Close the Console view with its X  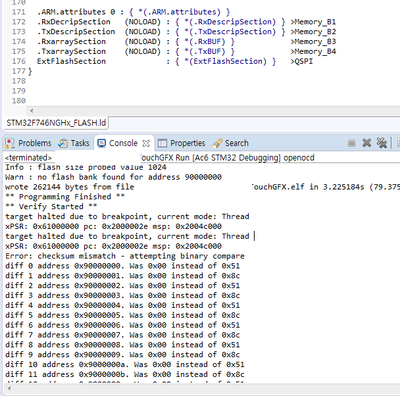coord(146,143)
